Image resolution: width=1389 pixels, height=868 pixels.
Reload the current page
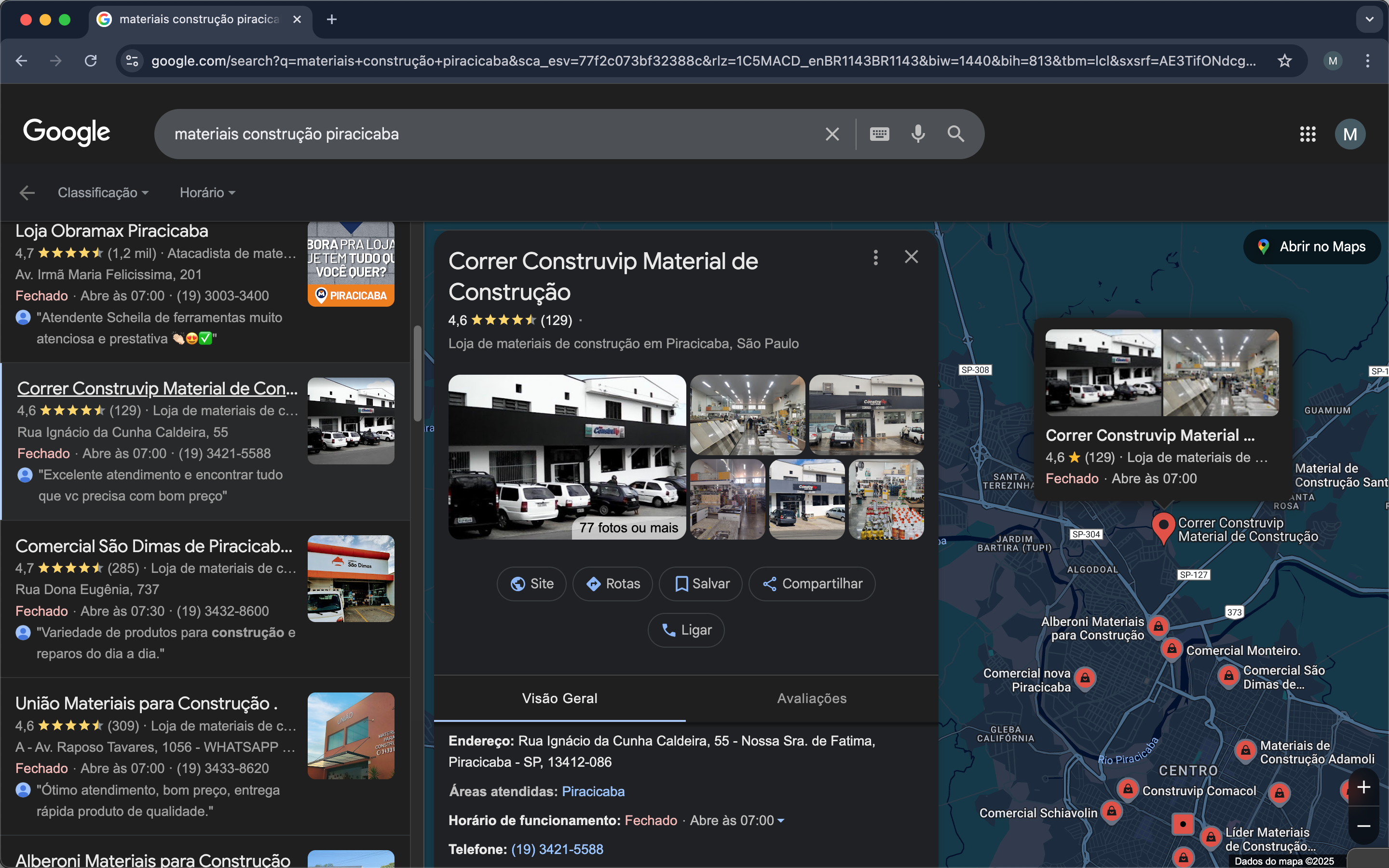(91, 61)
